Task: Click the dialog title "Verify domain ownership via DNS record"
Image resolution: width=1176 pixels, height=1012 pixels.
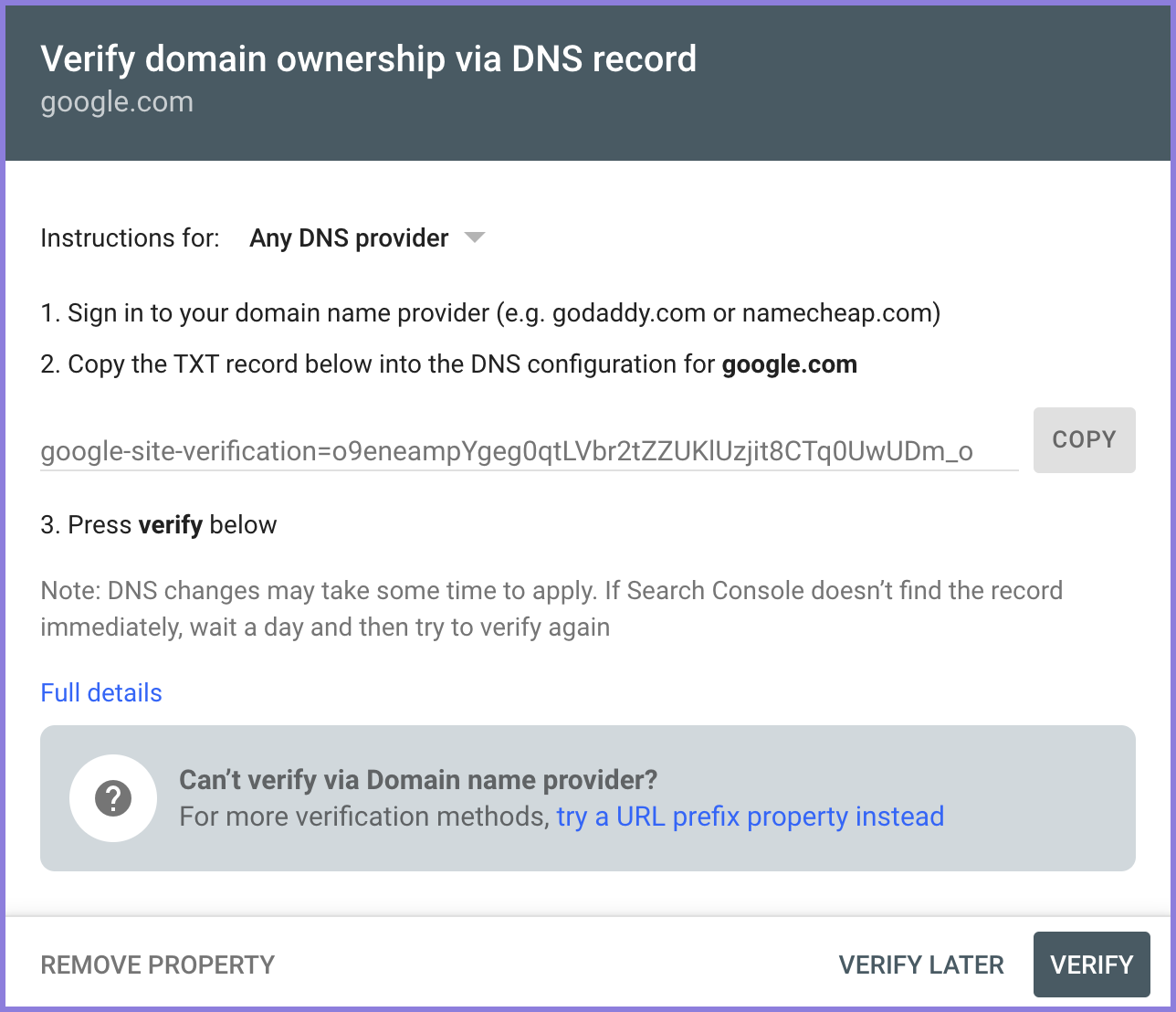Action: point(368,58)
